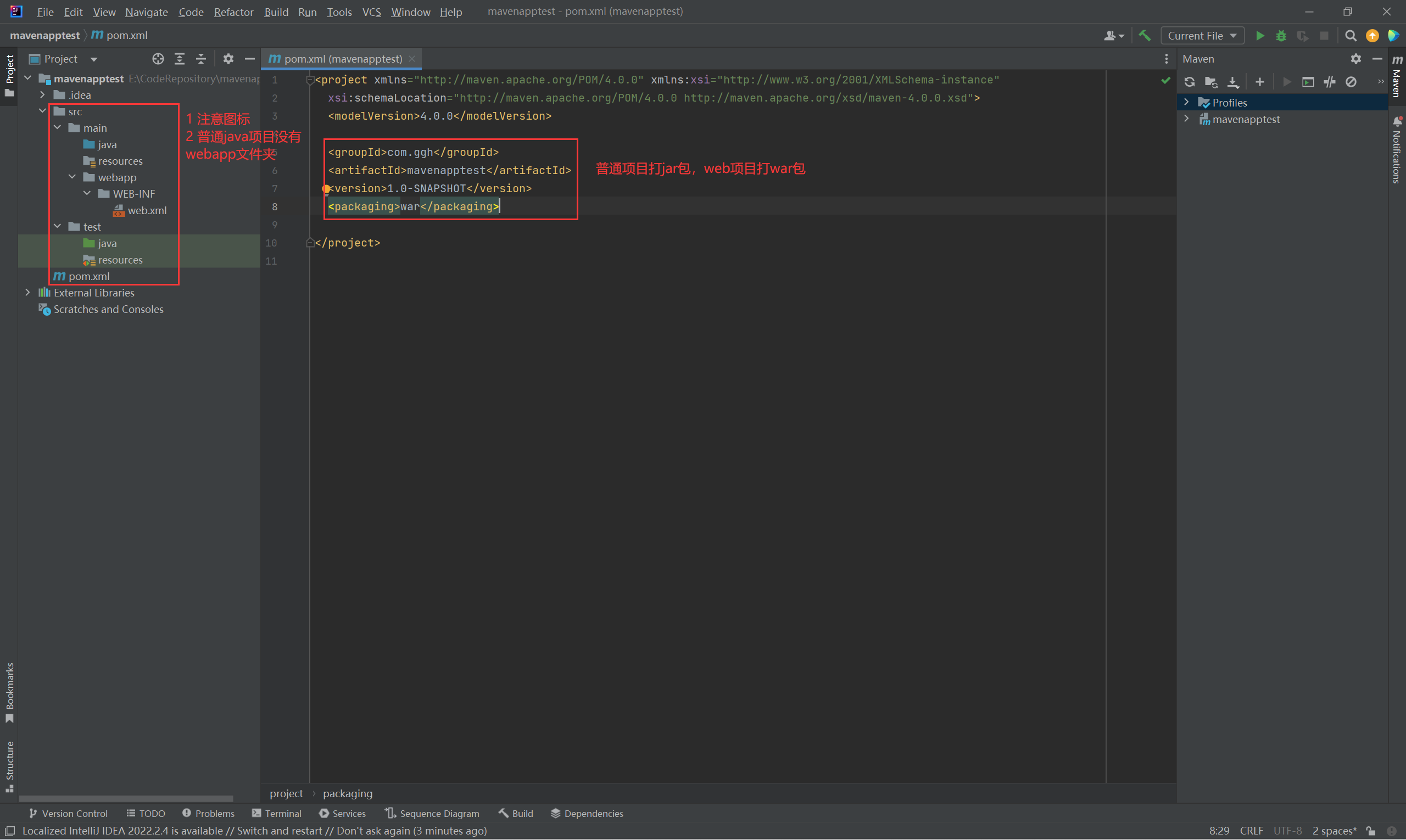Toggle Maven Offline Mode
The width and height of the screenshot is (1406, 840).
(x=1330, y=82)
